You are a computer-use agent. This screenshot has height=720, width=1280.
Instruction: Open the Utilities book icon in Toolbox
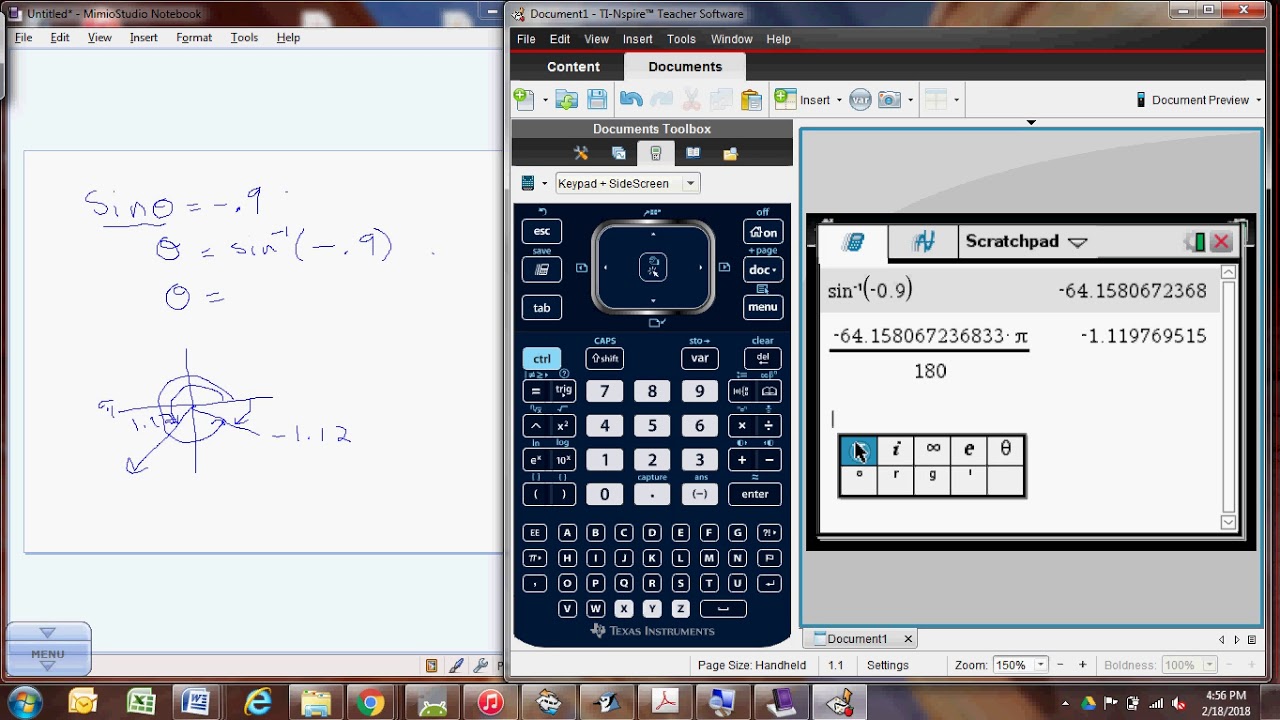pos(693,153)
